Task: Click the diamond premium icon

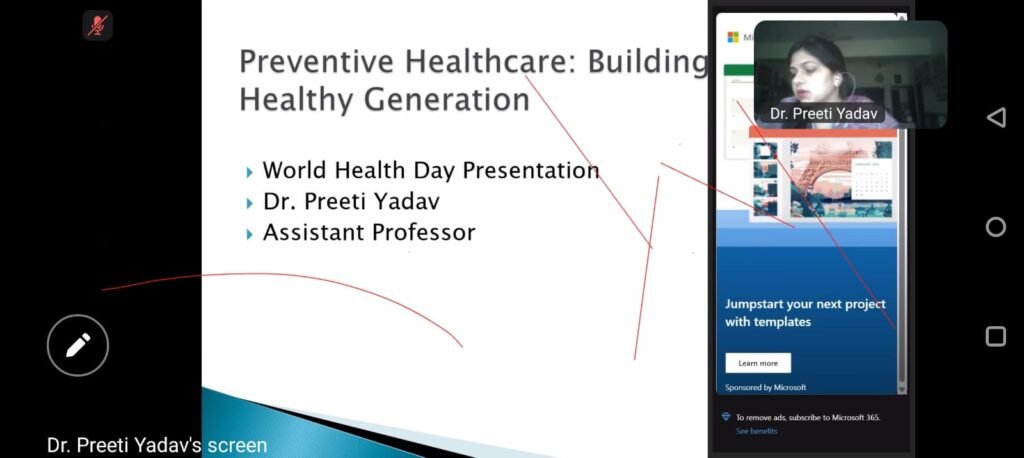Action: point(726,417)
